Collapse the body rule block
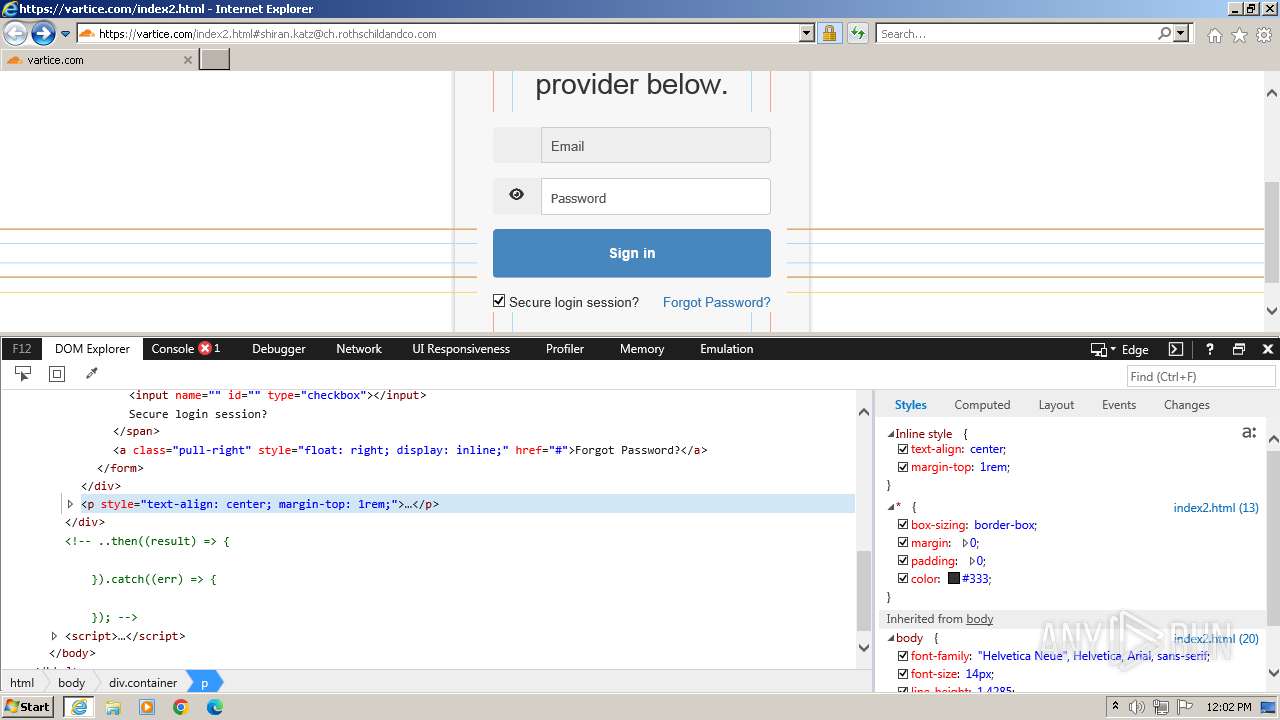Viewport: 1280px width, 720px height. coord(891,638)
